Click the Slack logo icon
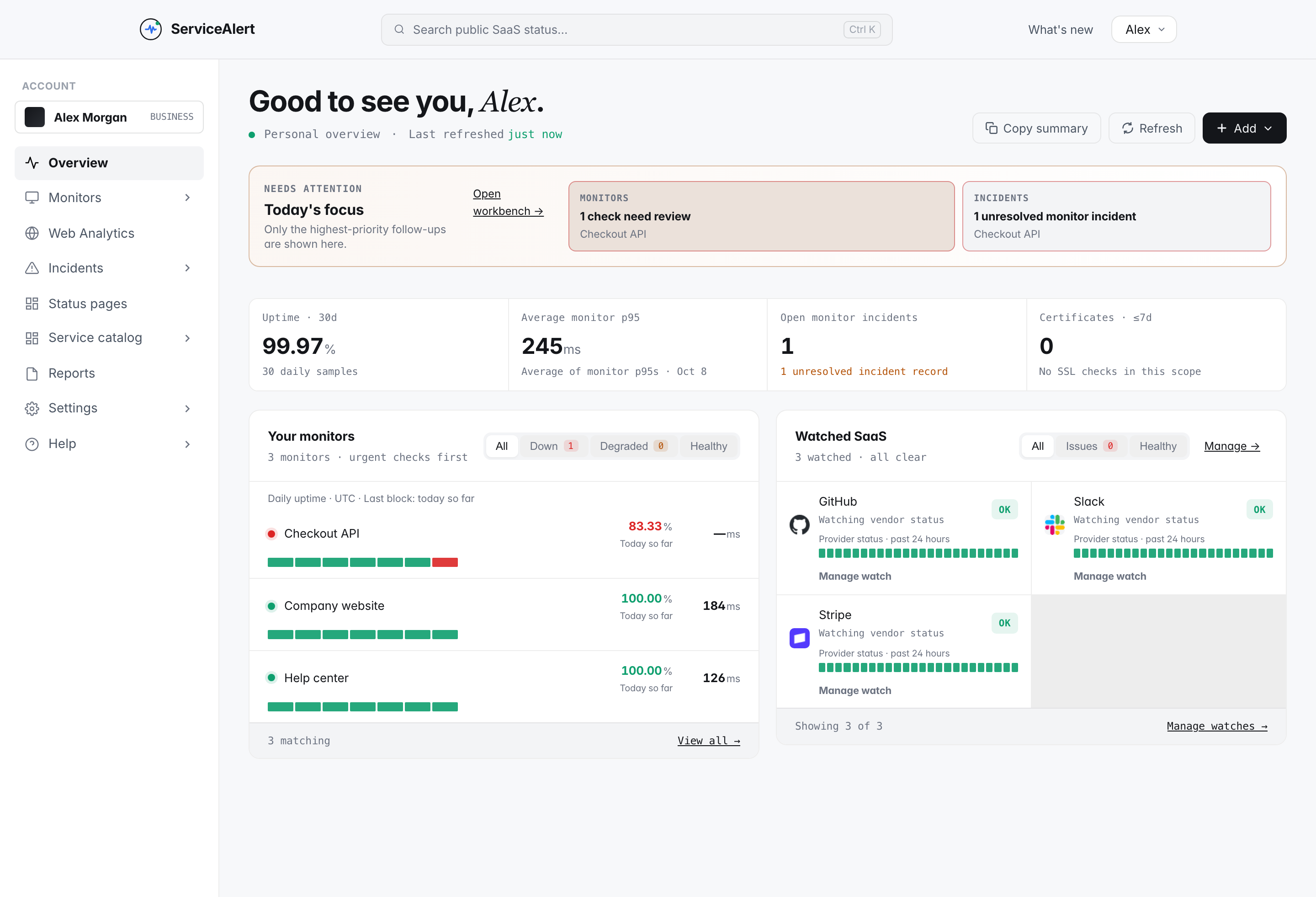 (x=1054, y=524)
